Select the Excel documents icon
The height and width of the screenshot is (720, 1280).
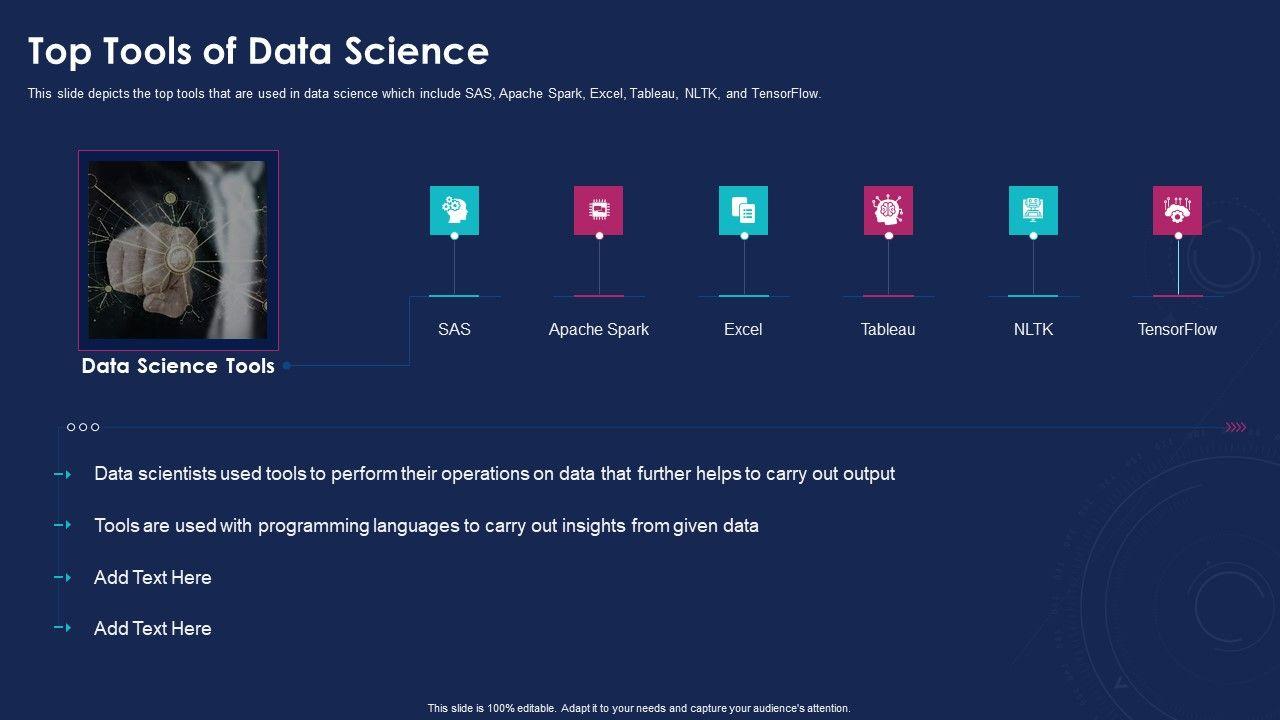pos(743,210)
